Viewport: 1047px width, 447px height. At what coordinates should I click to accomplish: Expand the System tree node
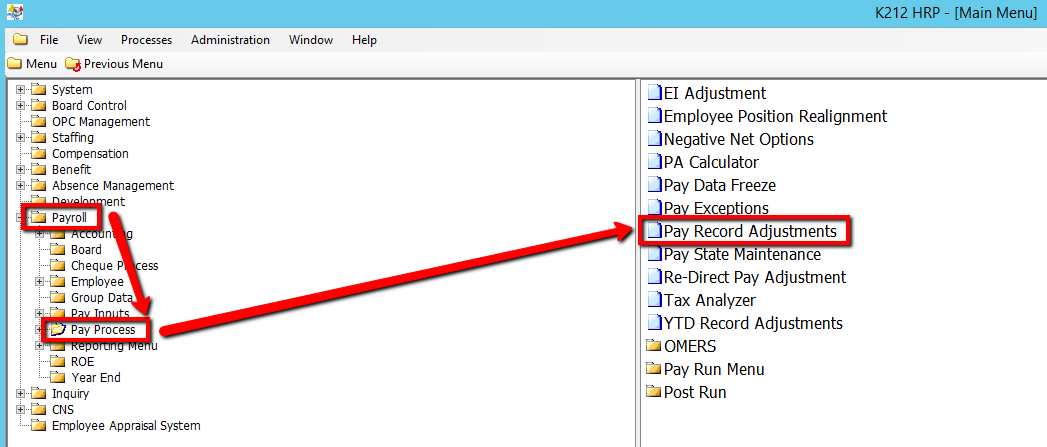20,90
